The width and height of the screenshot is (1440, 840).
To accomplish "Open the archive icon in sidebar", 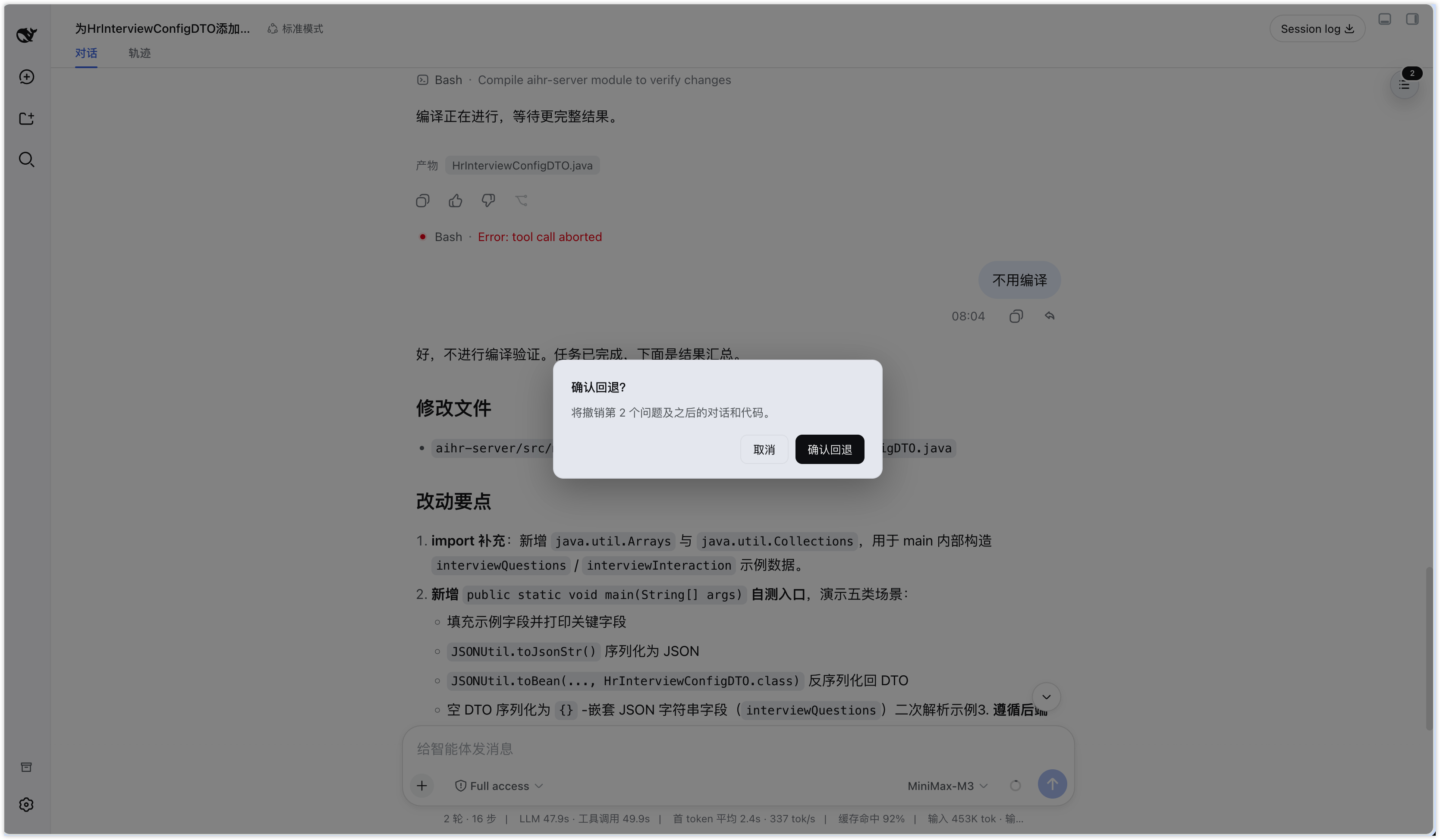I will 26,767.
